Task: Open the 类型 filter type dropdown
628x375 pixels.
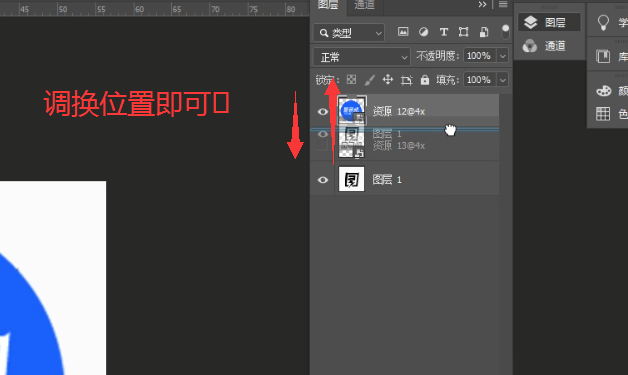Action: point(349,33)
